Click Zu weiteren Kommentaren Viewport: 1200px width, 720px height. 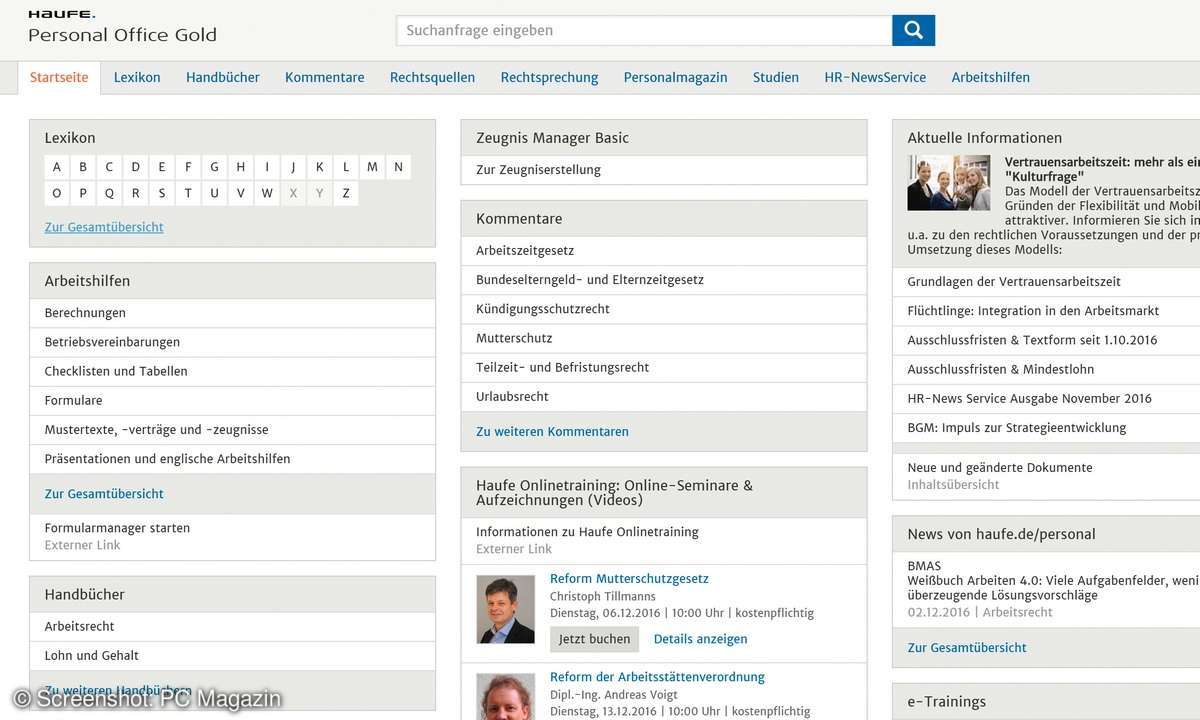[552, 432]
